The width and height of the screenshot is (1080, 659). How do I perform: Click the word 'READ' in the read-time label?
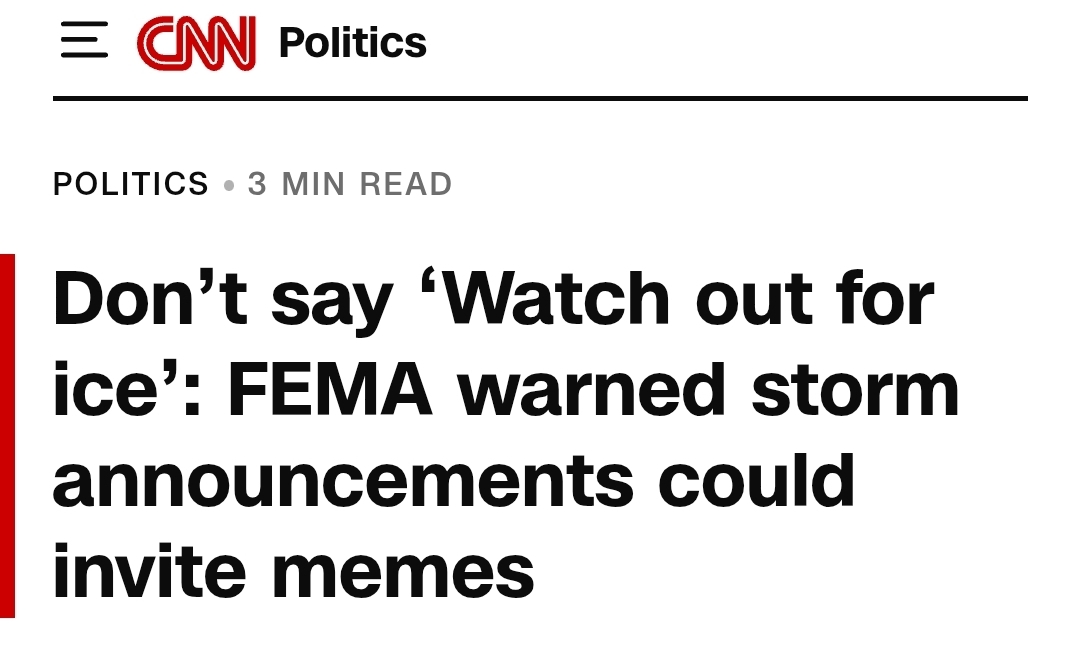[406, 184]
